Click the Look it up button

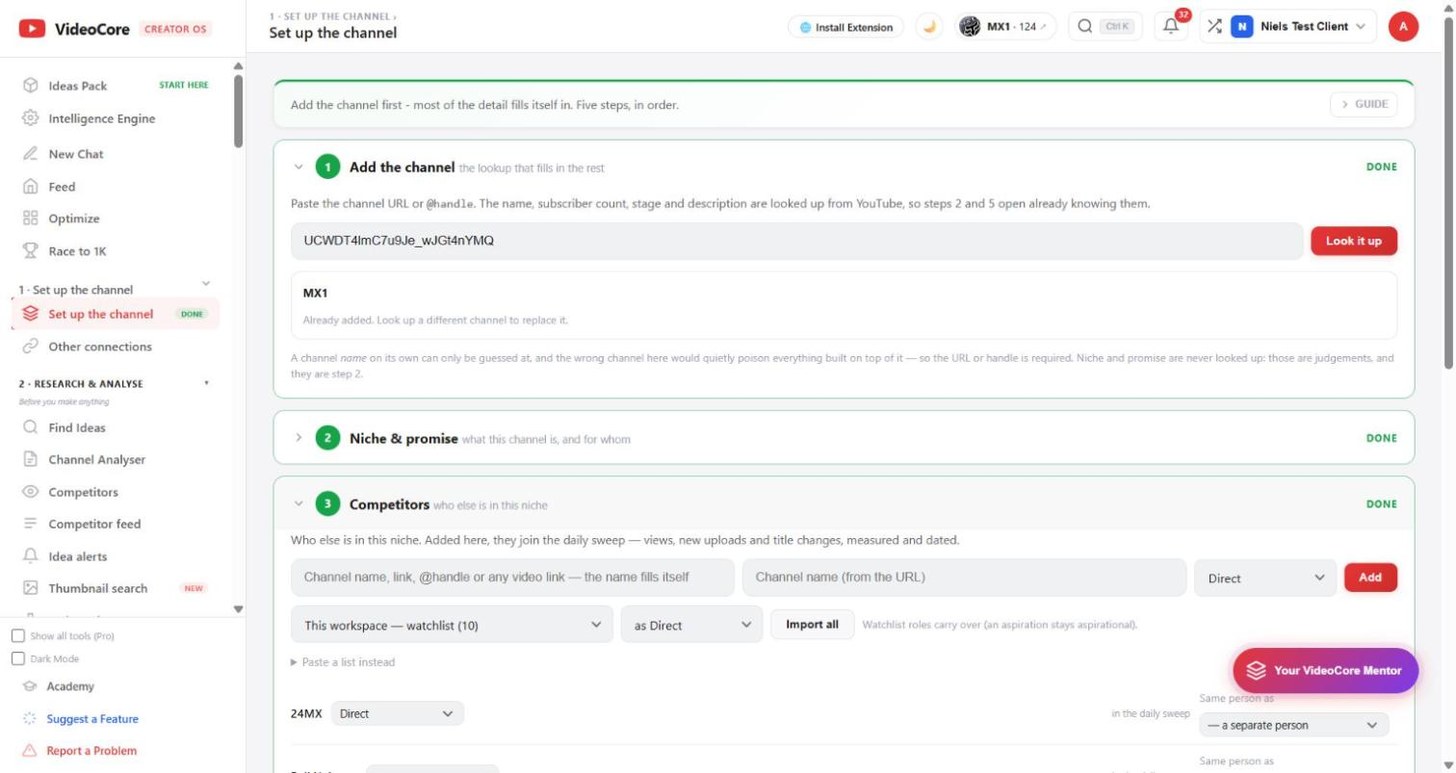point(1354,241)
